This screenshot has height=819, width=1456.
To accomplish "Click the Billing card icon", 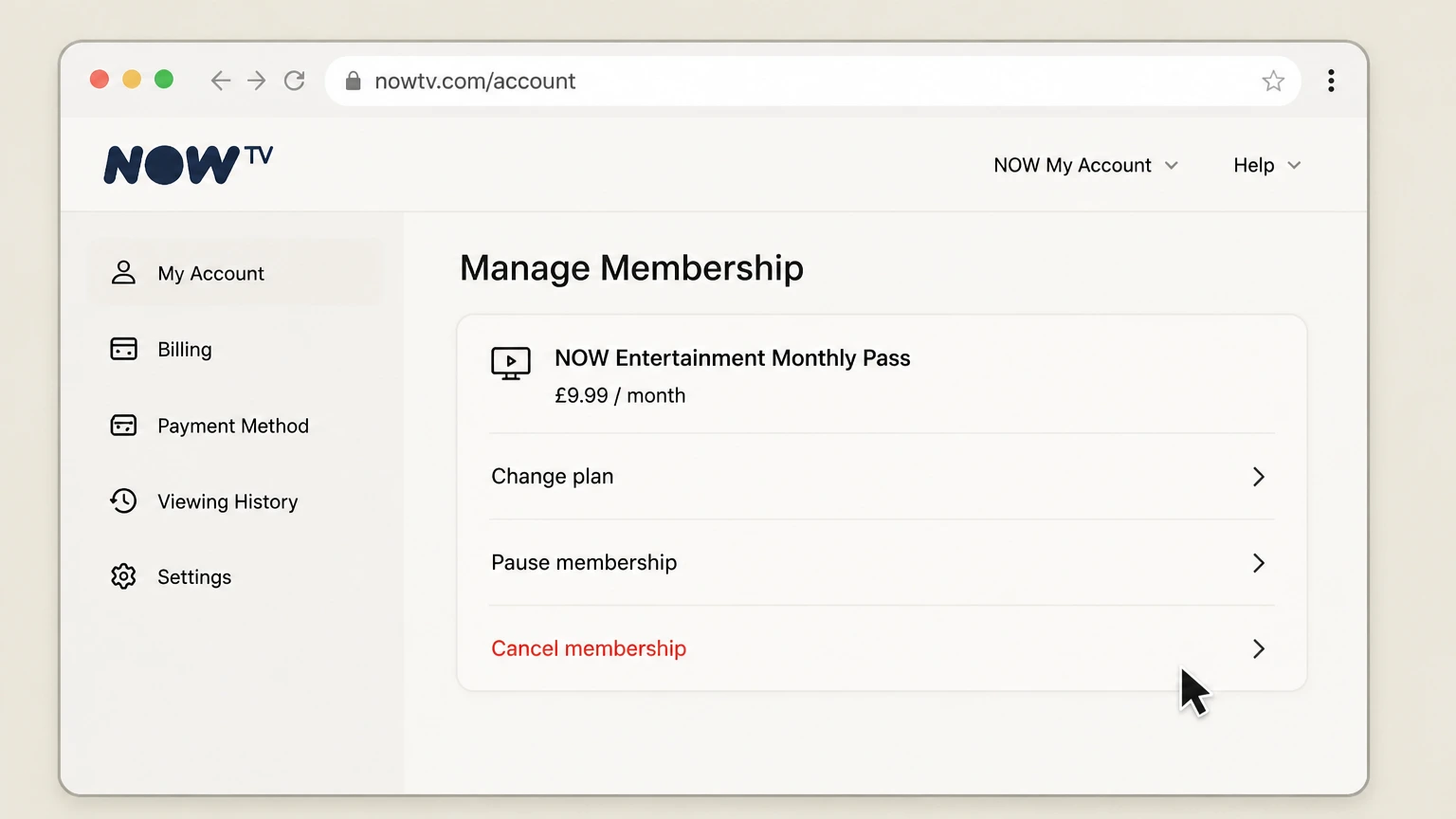I will tap(123, 349).
